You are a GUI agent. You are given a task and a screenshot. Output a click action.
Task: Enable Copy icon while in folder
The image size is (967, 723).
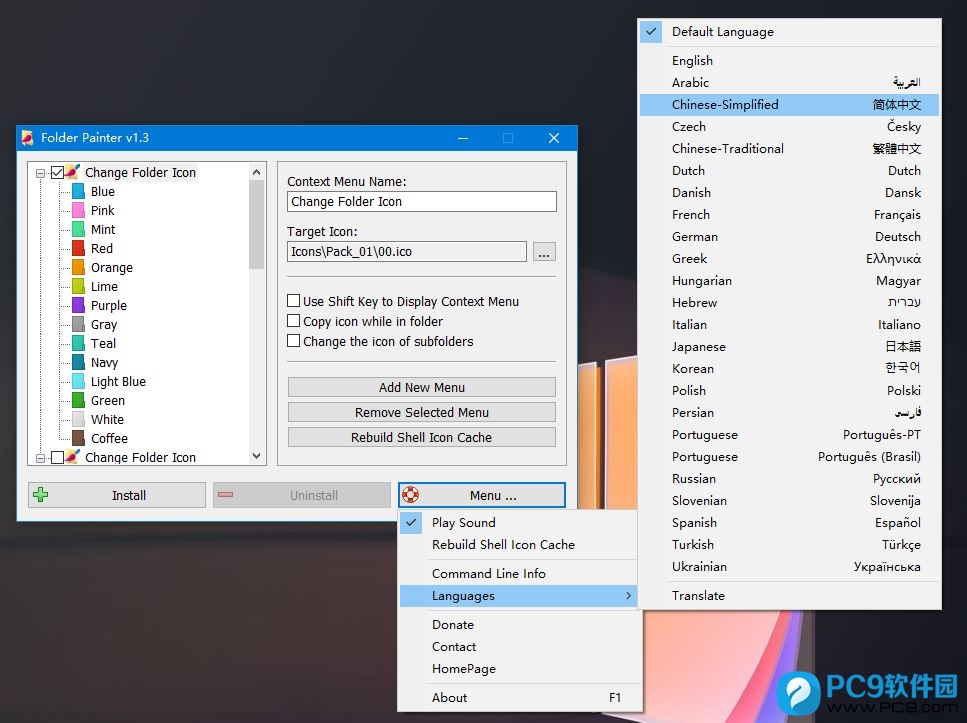tap(294, 321)
